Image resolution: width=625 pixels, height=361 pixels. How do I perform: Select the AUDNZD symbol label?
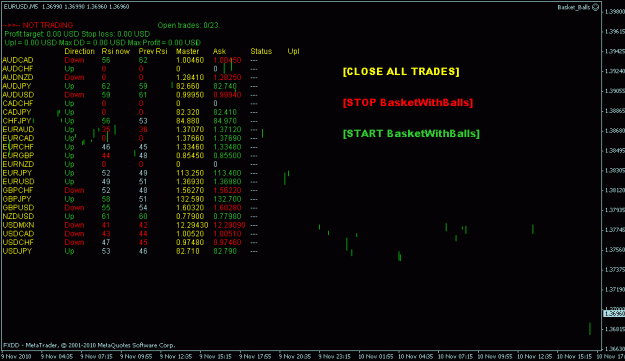(x=18, y=77)
